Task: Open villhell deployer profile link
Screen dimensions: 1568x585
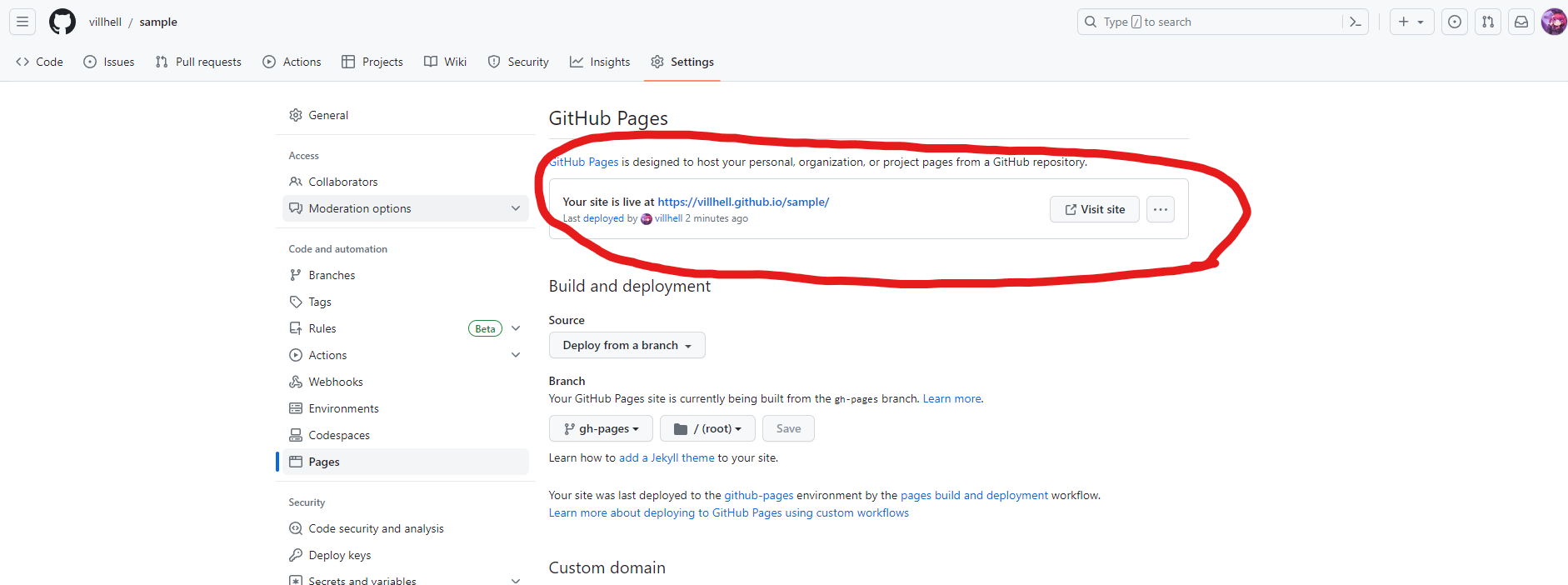Action: click(x=668, y=218)
